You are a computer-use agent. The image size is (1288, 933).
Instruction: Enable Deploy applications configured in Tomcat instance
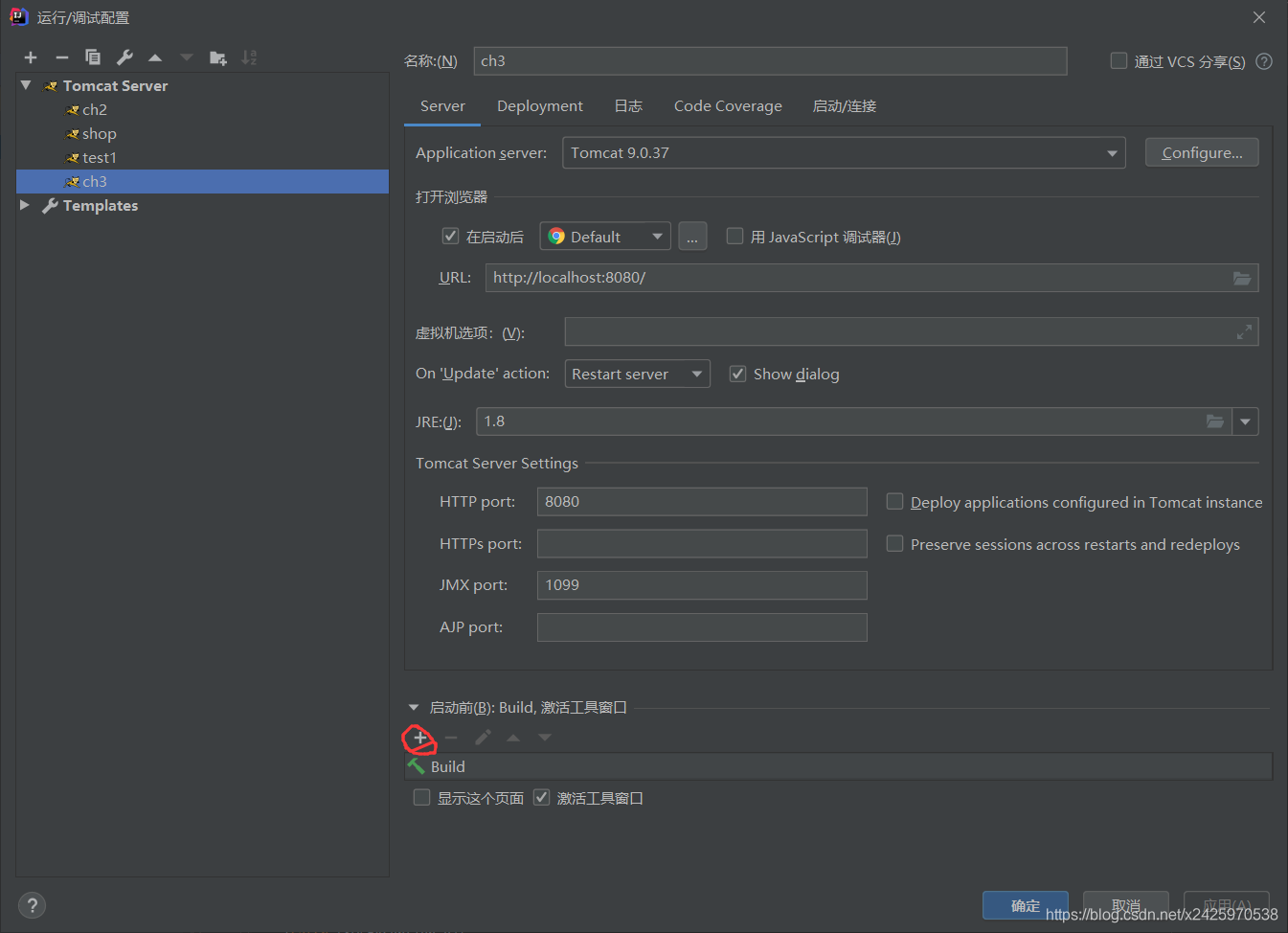[x=894, y=502]
